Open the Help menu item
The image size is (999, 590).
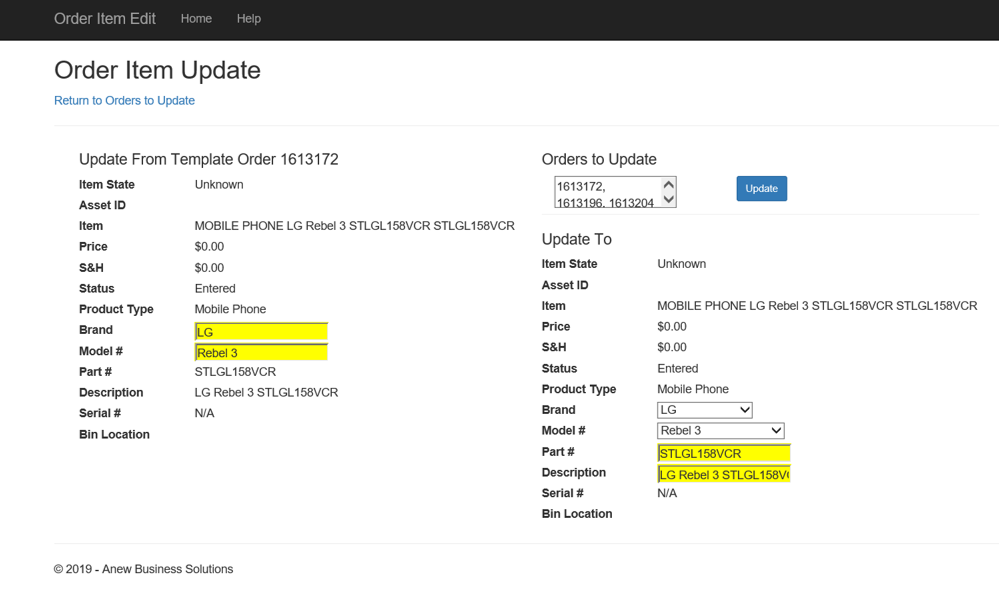click(249, 19)
